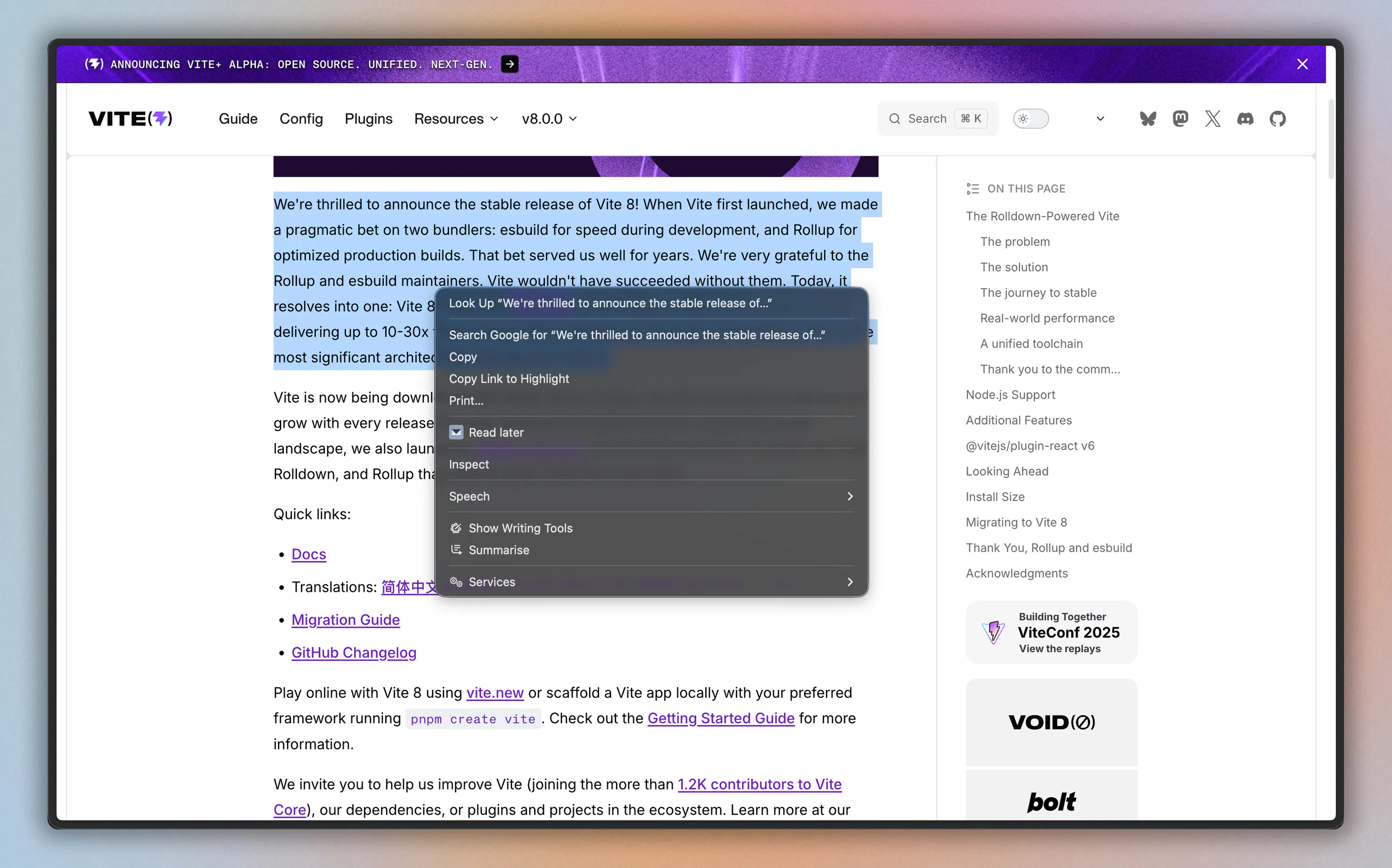Click the arrow icon in the announcement banner

510,64
